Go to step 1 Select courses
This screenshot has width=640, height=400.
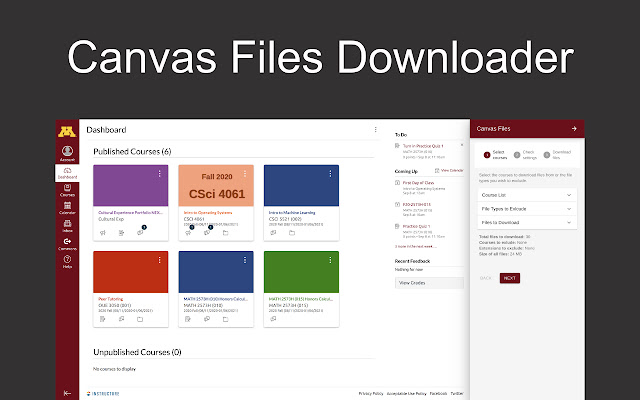tap(495, 155)
